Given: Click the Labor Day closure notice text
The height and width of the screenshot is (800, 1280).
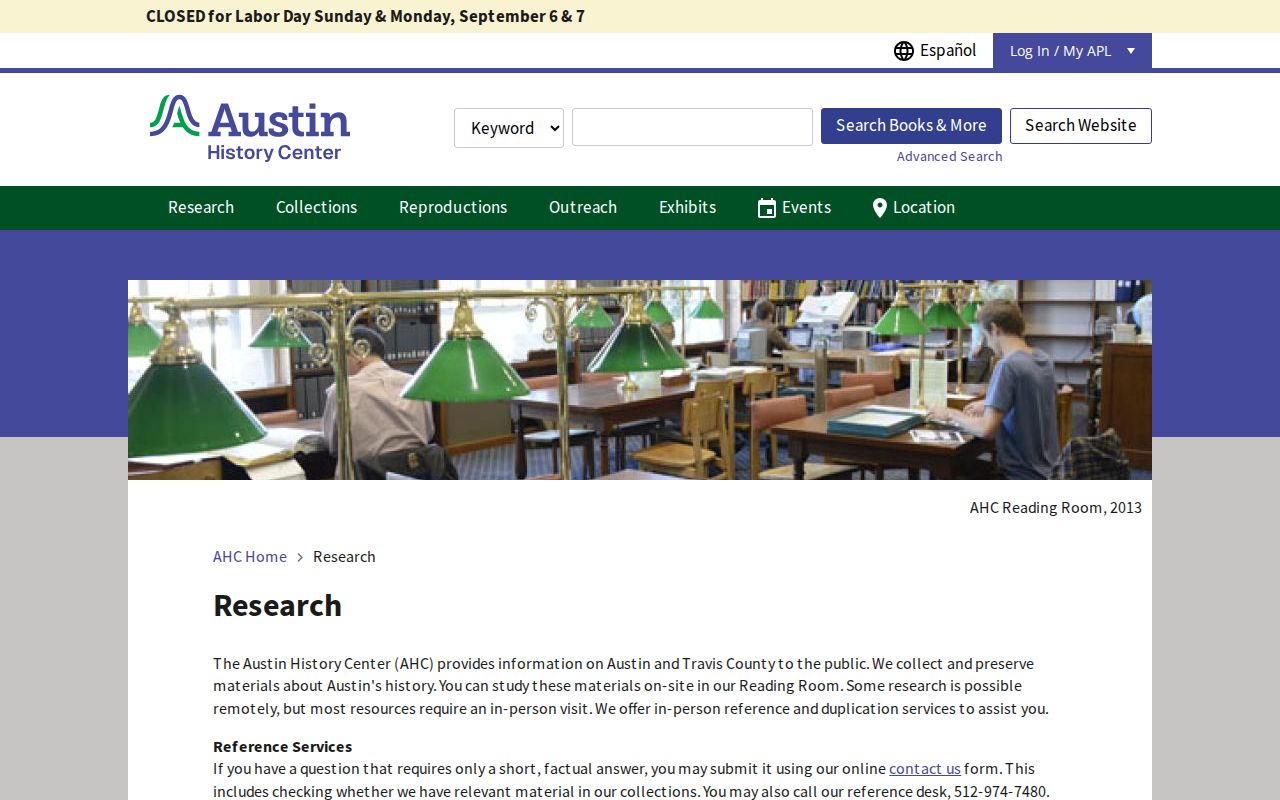Looking at the screenshot, I should pos(365,16).
